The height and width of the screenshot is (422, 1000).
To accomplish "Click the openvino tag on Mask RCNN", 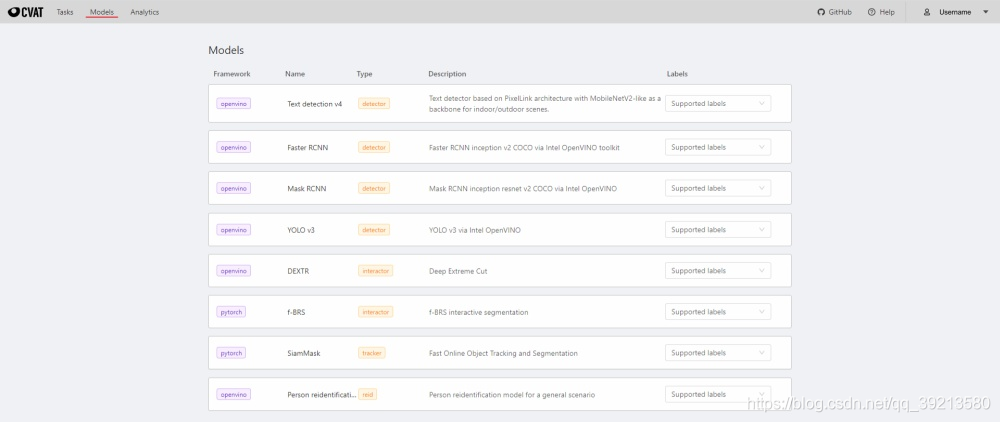I will [x=233, y=188].
